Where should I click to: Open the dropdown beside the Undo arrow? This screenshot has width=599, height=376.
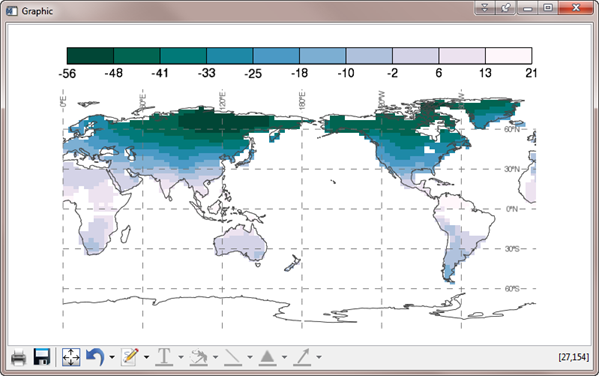click(x=112, y=357)
